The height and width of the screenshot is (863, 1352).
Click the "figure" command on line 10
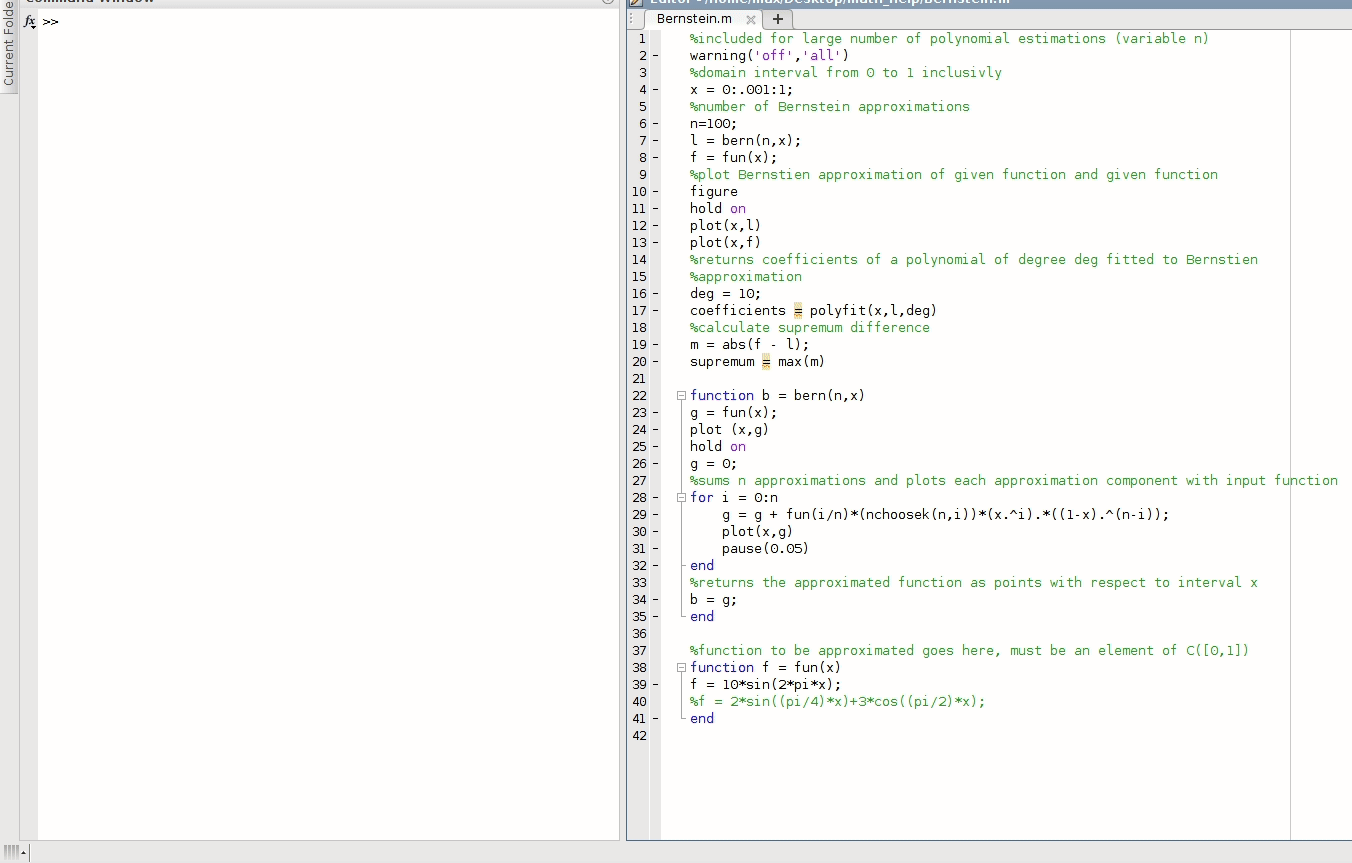714,191
